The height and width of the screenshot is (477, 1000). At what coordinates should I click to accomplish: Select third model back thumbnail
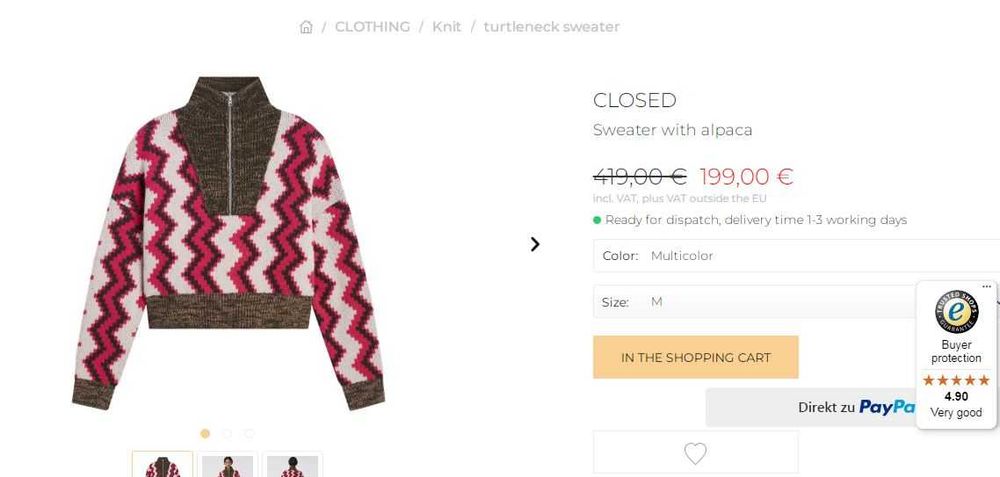pyautogui.click(x=293, y=464)
